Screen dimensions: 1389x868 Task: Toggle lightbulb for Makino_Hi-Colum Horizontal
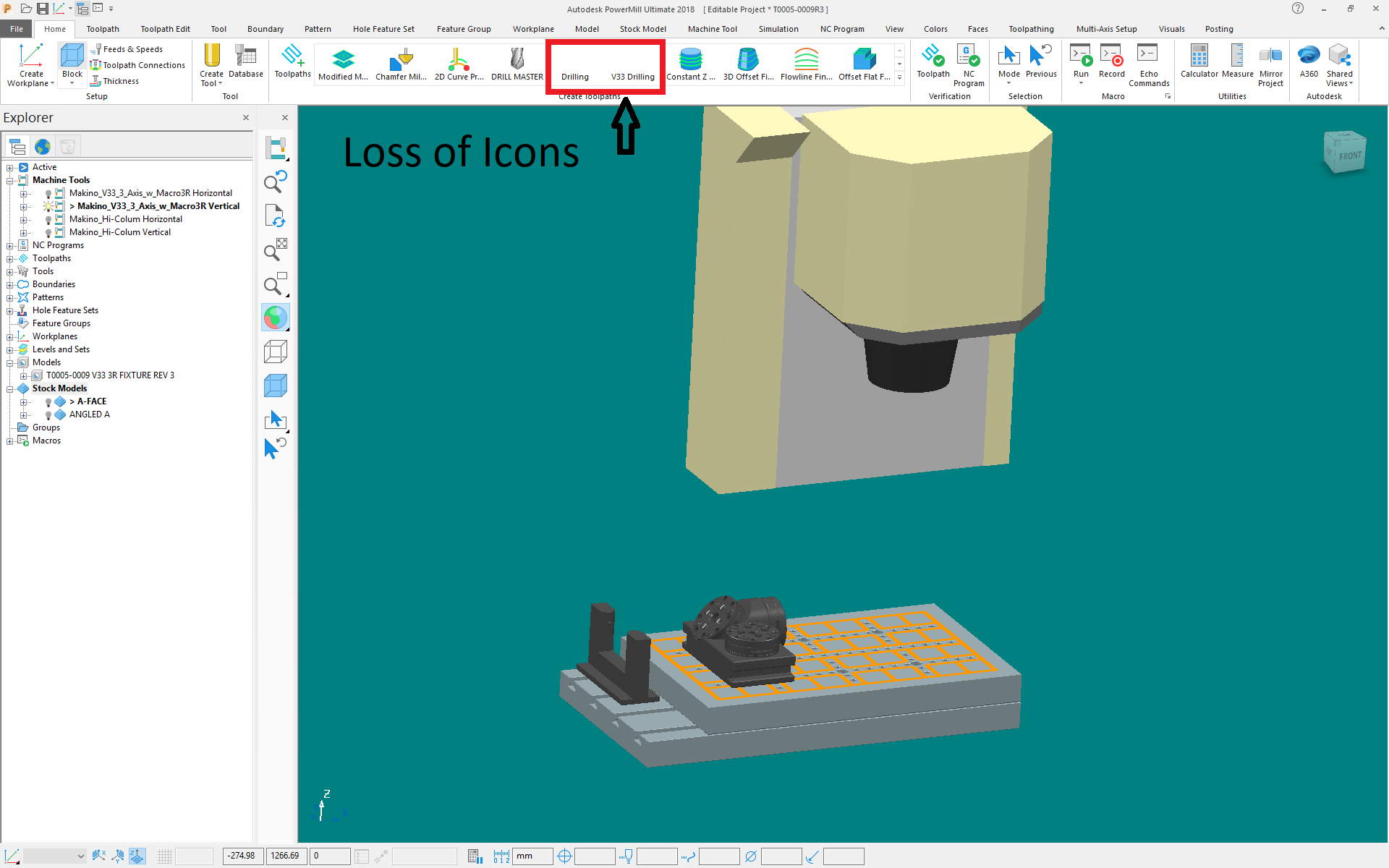48,220
